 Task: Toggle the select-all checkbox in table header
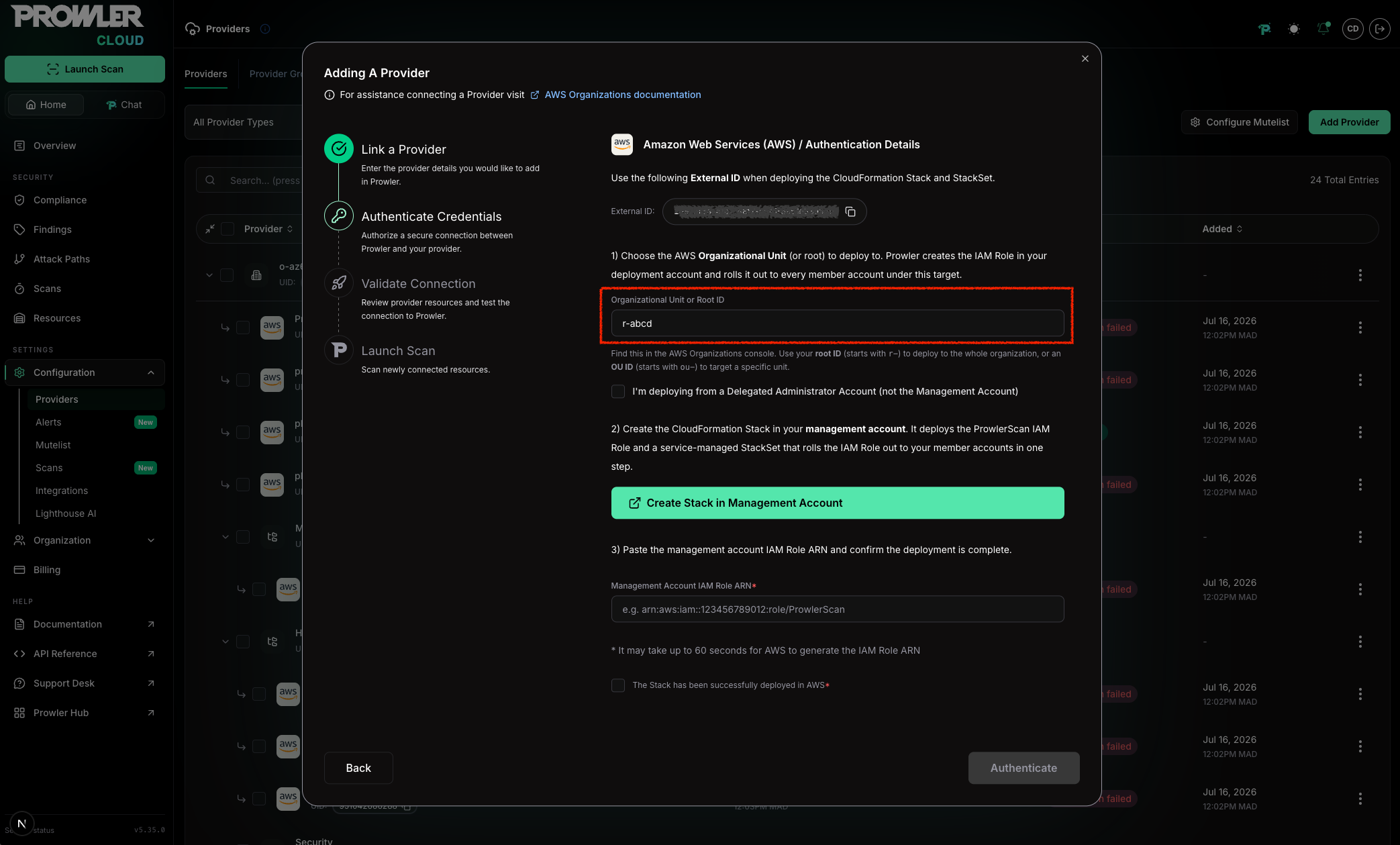coord(228,229)
